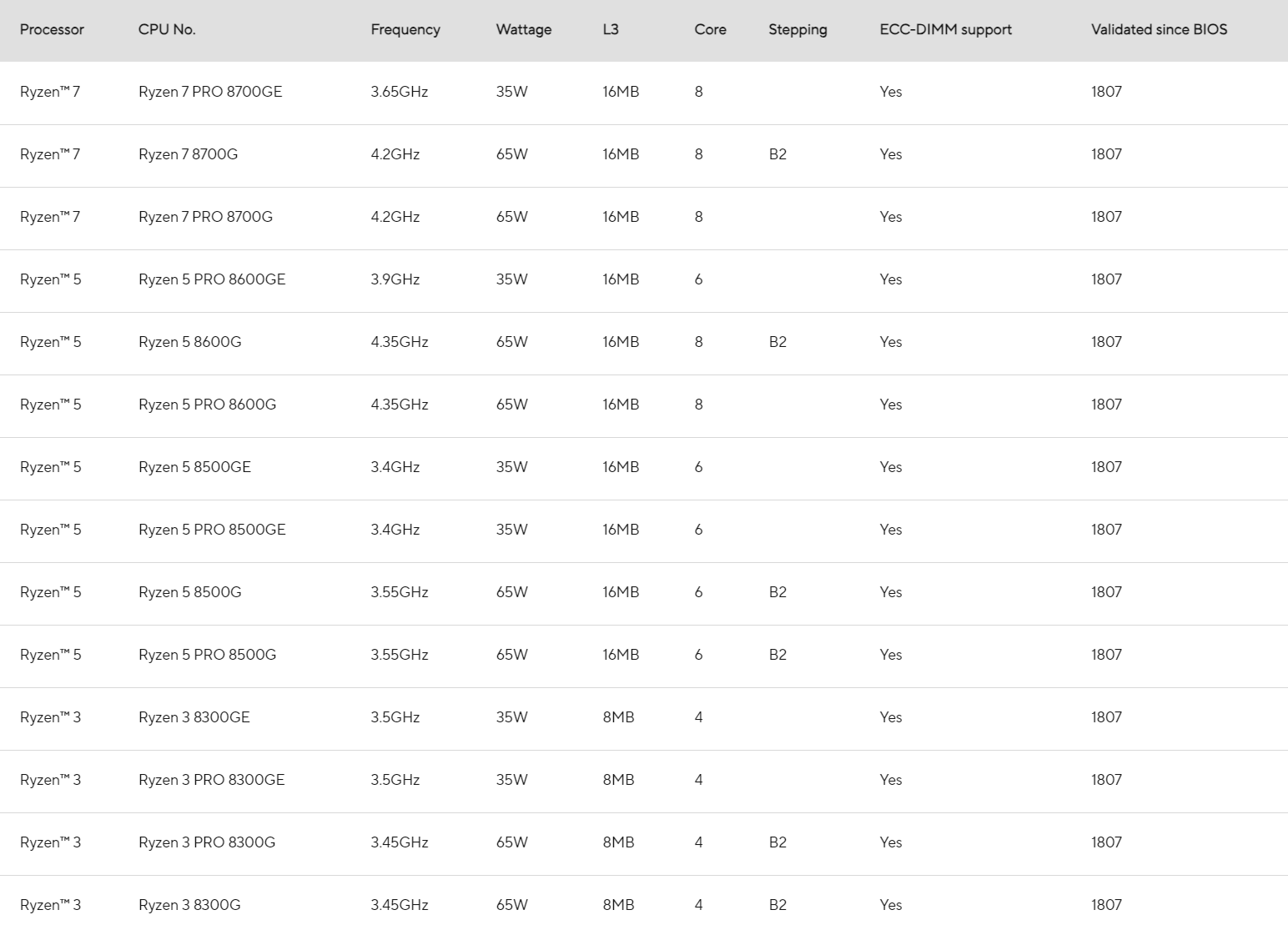Select the Ryzen 7 8700G CPU name
The image size is (1288, 935).
tap(188, 154)
